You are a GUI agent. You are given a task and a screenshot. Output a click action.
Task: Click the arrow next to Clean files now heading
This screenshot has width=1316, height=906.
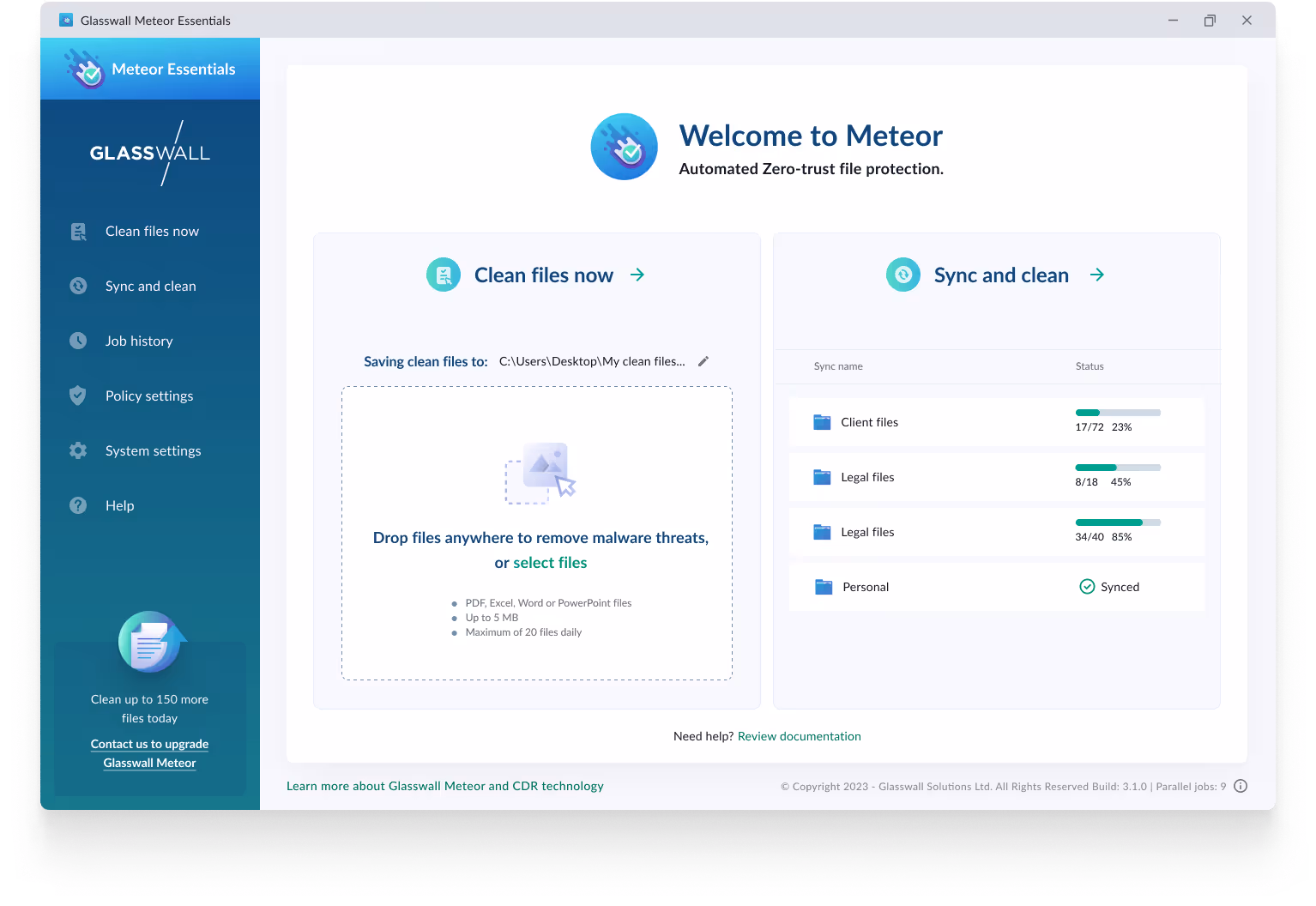point(637,275)
